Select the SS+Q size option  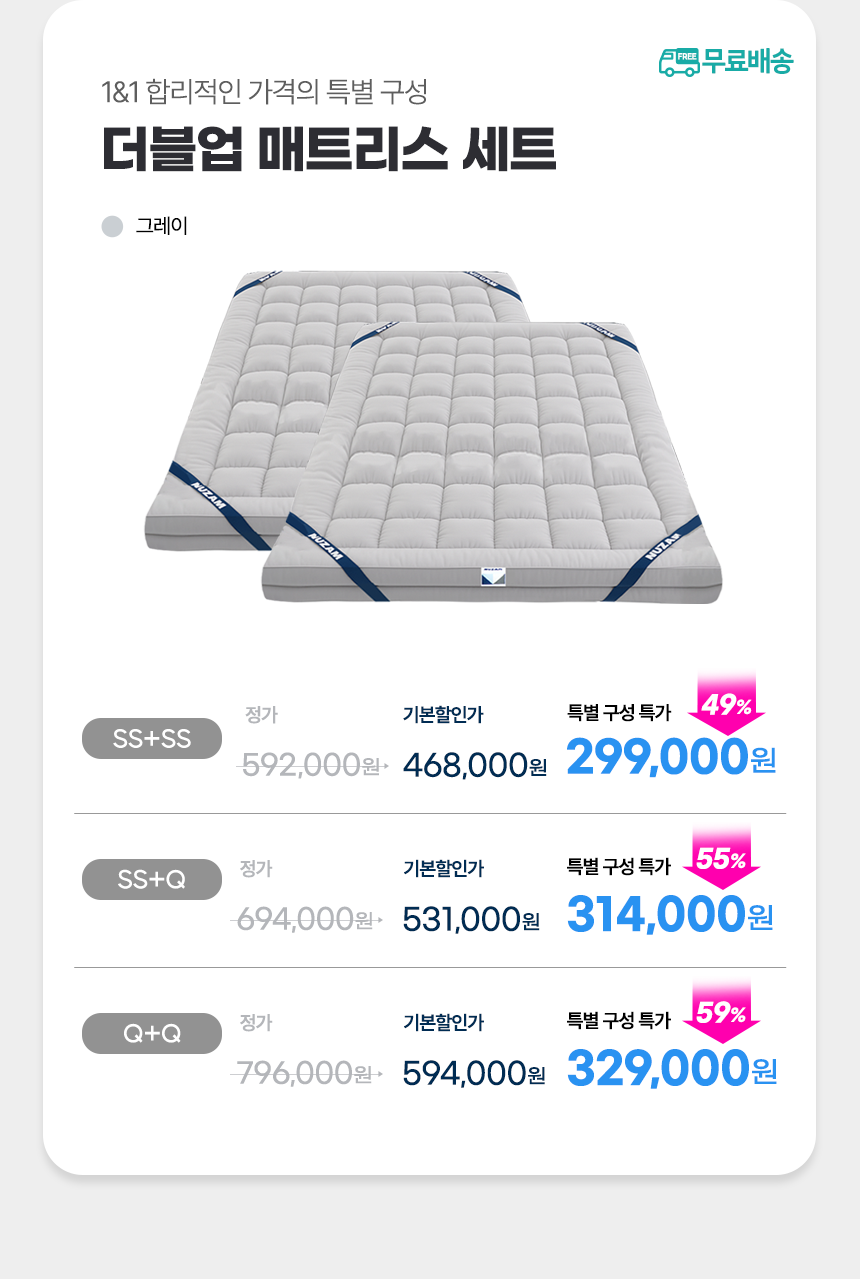152,879
